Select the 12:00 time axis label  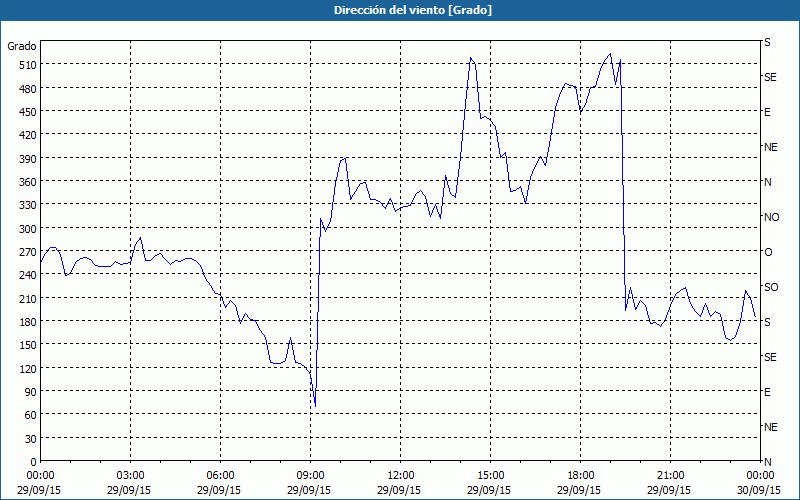[401, 476]
